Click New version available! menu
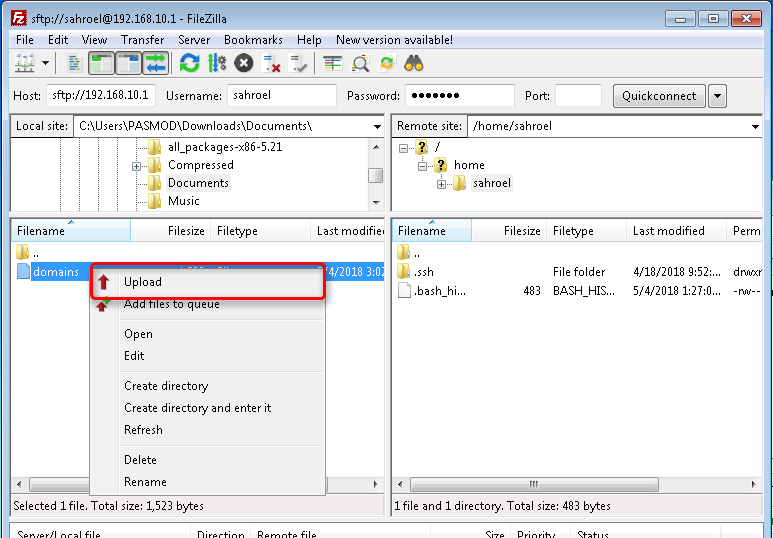773x538 pixels. [394, 40]
